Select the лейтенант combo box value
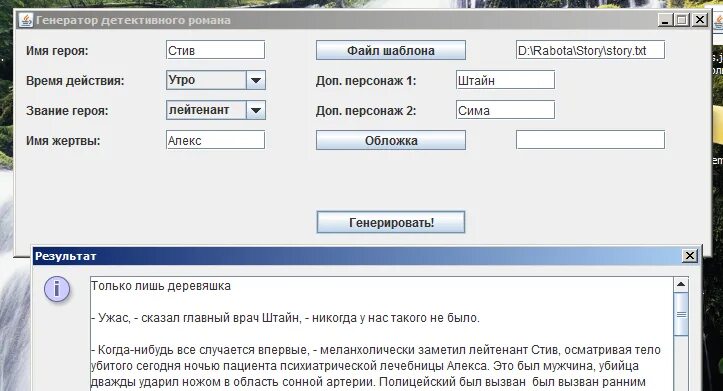This screenshot has height=391, width=723. click(206, 110)
